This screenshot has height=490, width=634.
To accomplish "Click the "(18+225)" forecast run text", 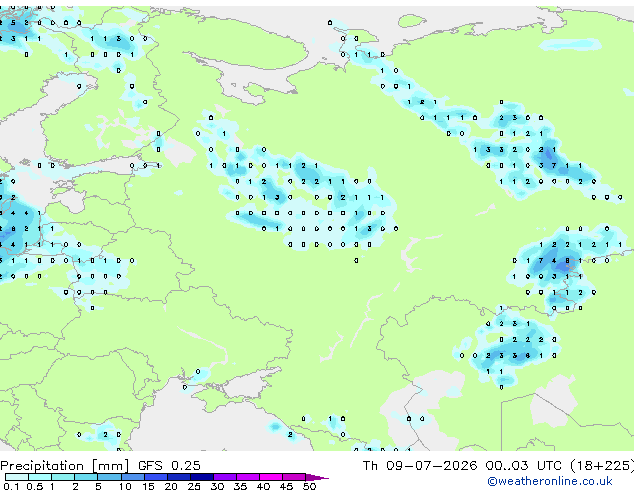I will click(602, 465).
